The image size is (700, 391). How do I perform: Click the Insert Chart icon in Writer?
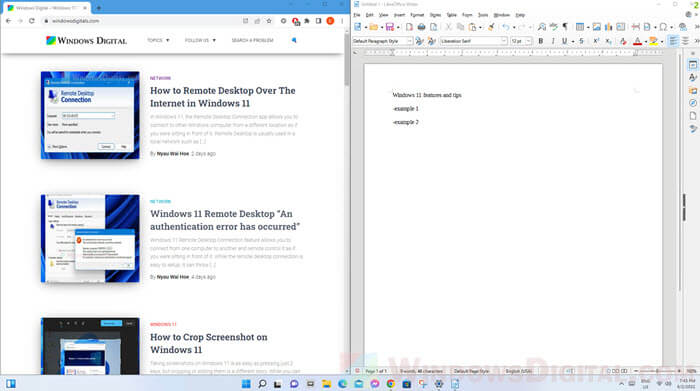[x=608, y=27]
